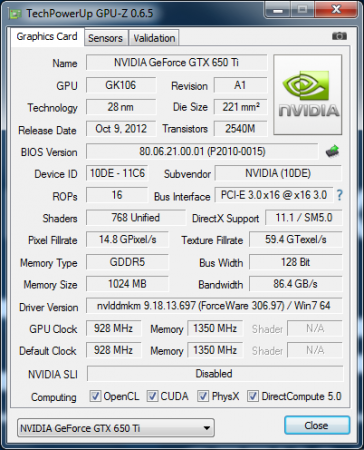Click the Bandwidth field 86.4 GB/s
Viewport: 364px width, 450px height.
[x=296, y=284]
